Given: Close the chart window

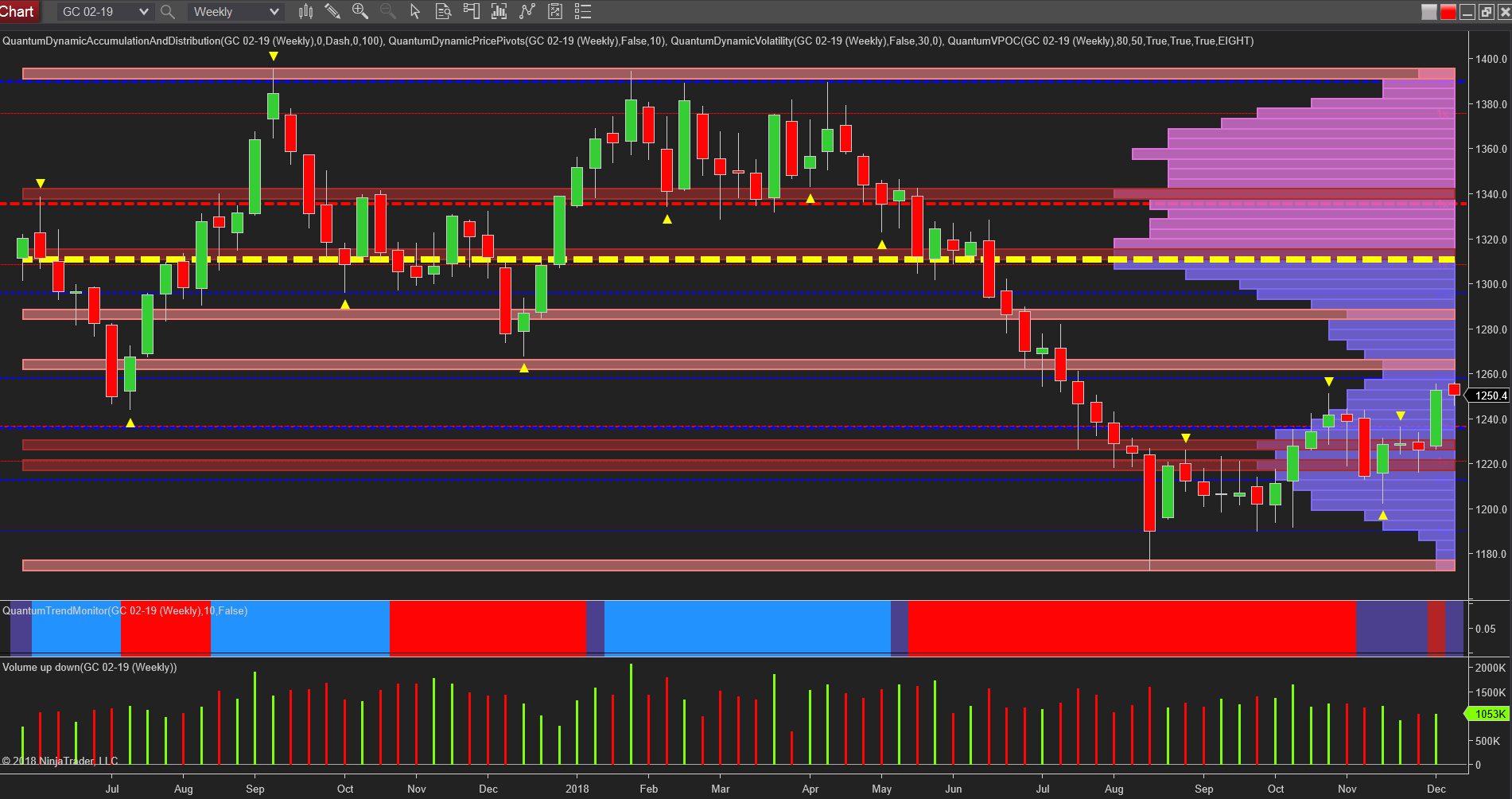Looking at the screenshot, I should [1504, 12].
